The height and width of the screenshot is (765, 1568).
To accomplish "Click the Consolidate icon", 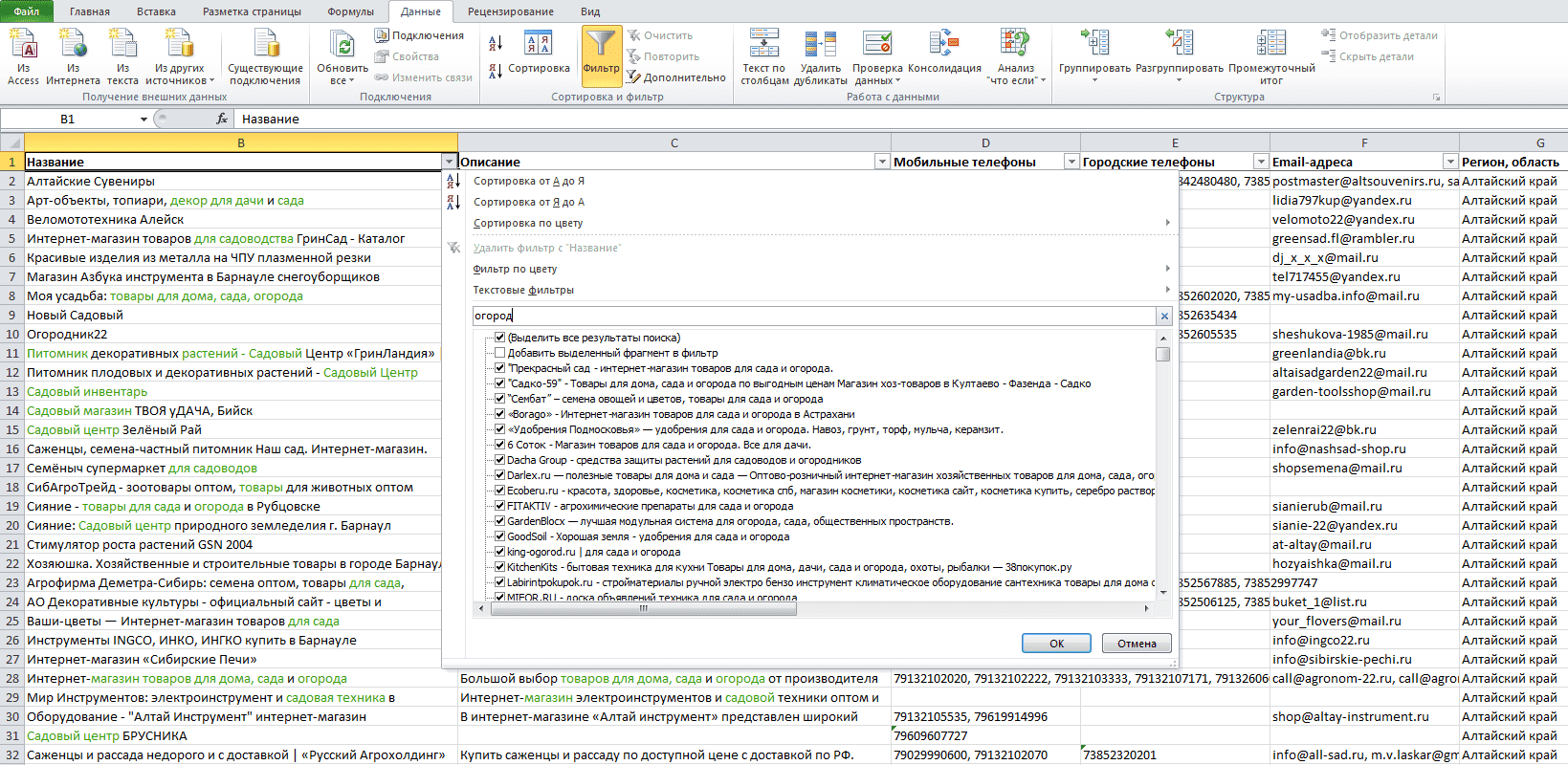I will click(943, 44).
